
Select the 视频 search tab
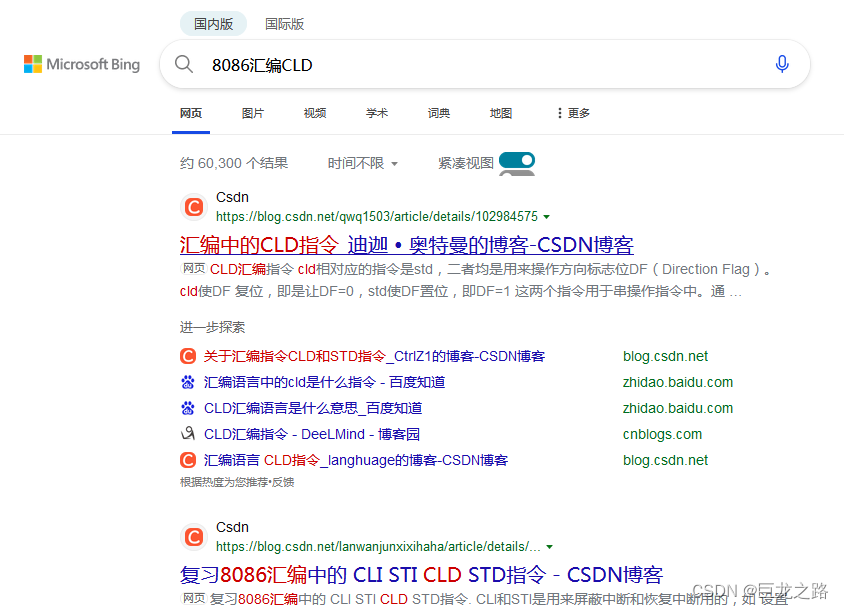[x=315, y=113]
